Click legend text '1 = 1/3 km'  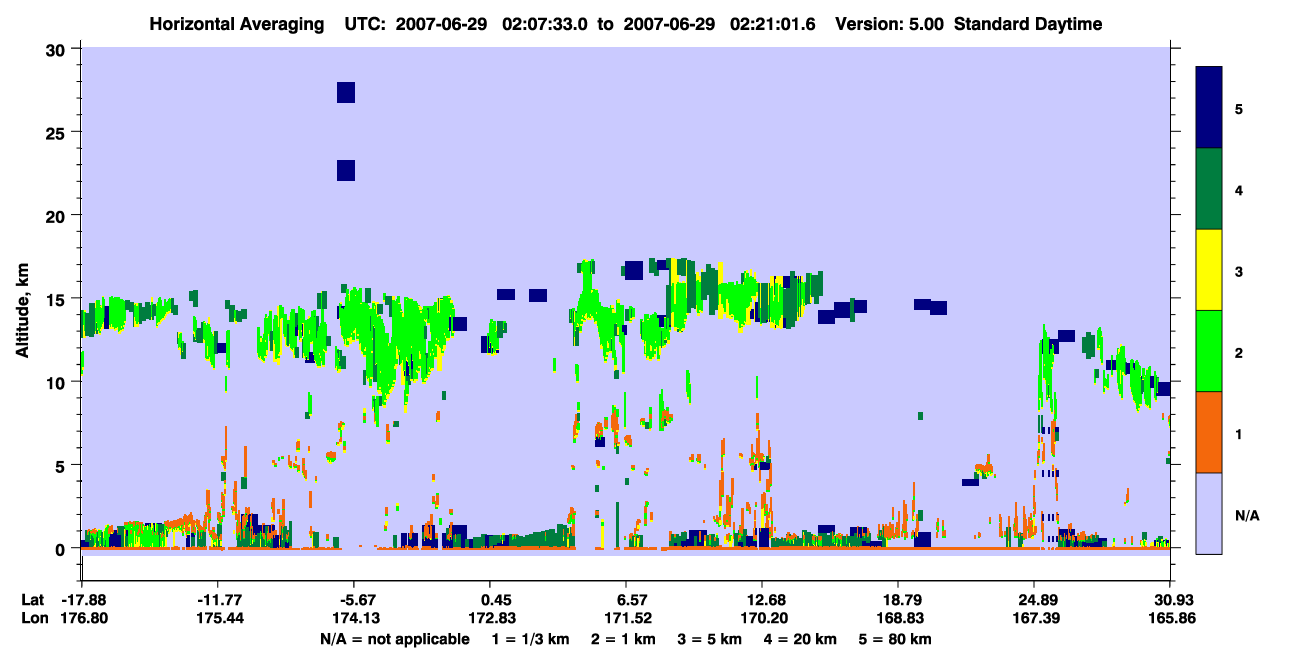tap(531, 639)
